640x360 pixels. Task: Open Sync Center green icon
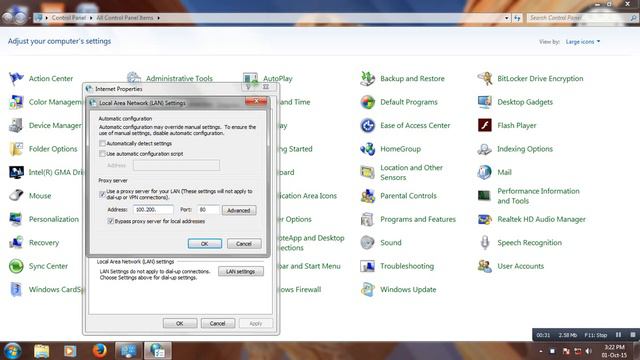(x=16, y=266)
